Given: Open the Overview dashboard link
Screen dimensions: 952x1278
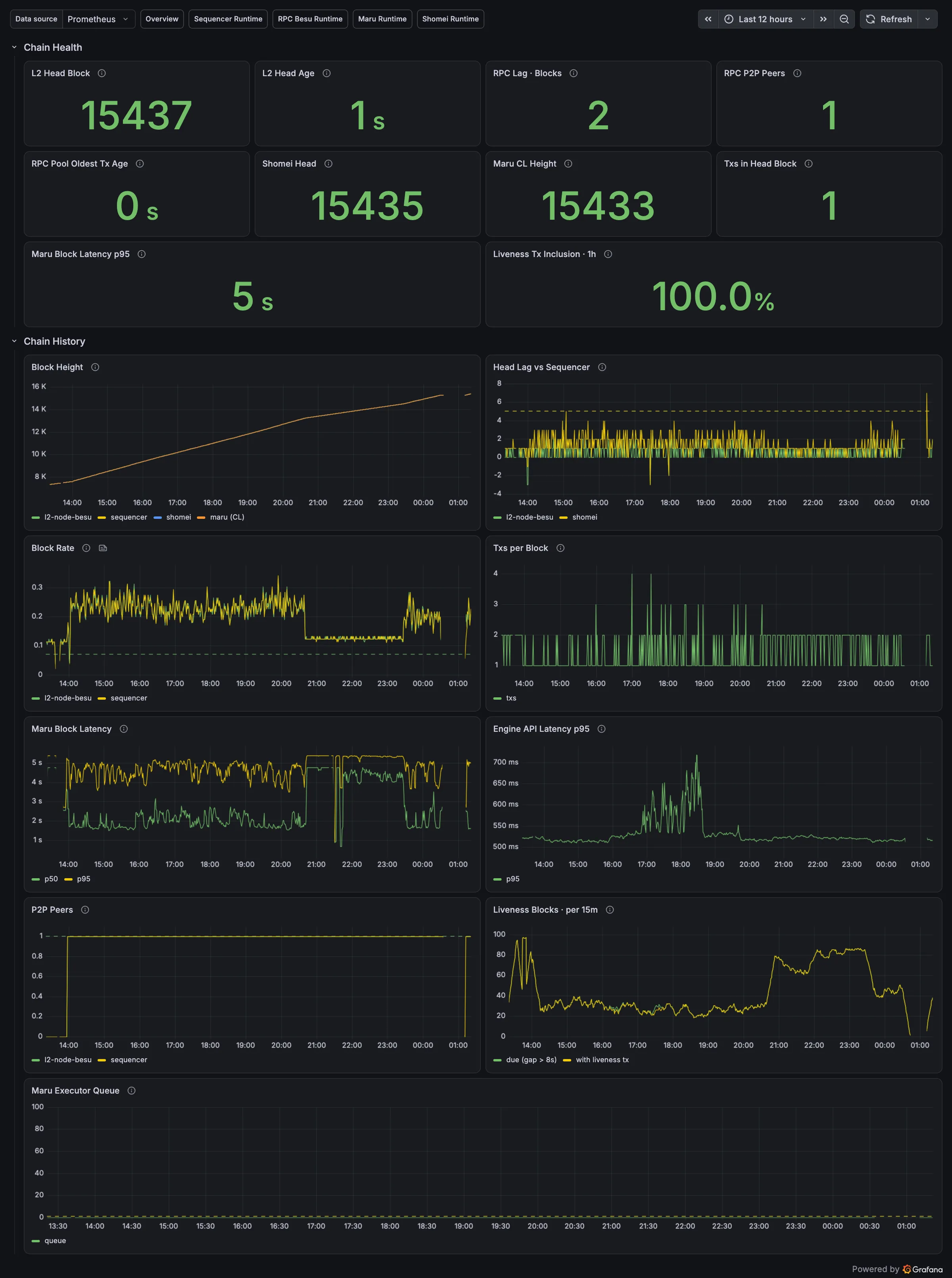Looking at the screenshot, I should 162,19.
